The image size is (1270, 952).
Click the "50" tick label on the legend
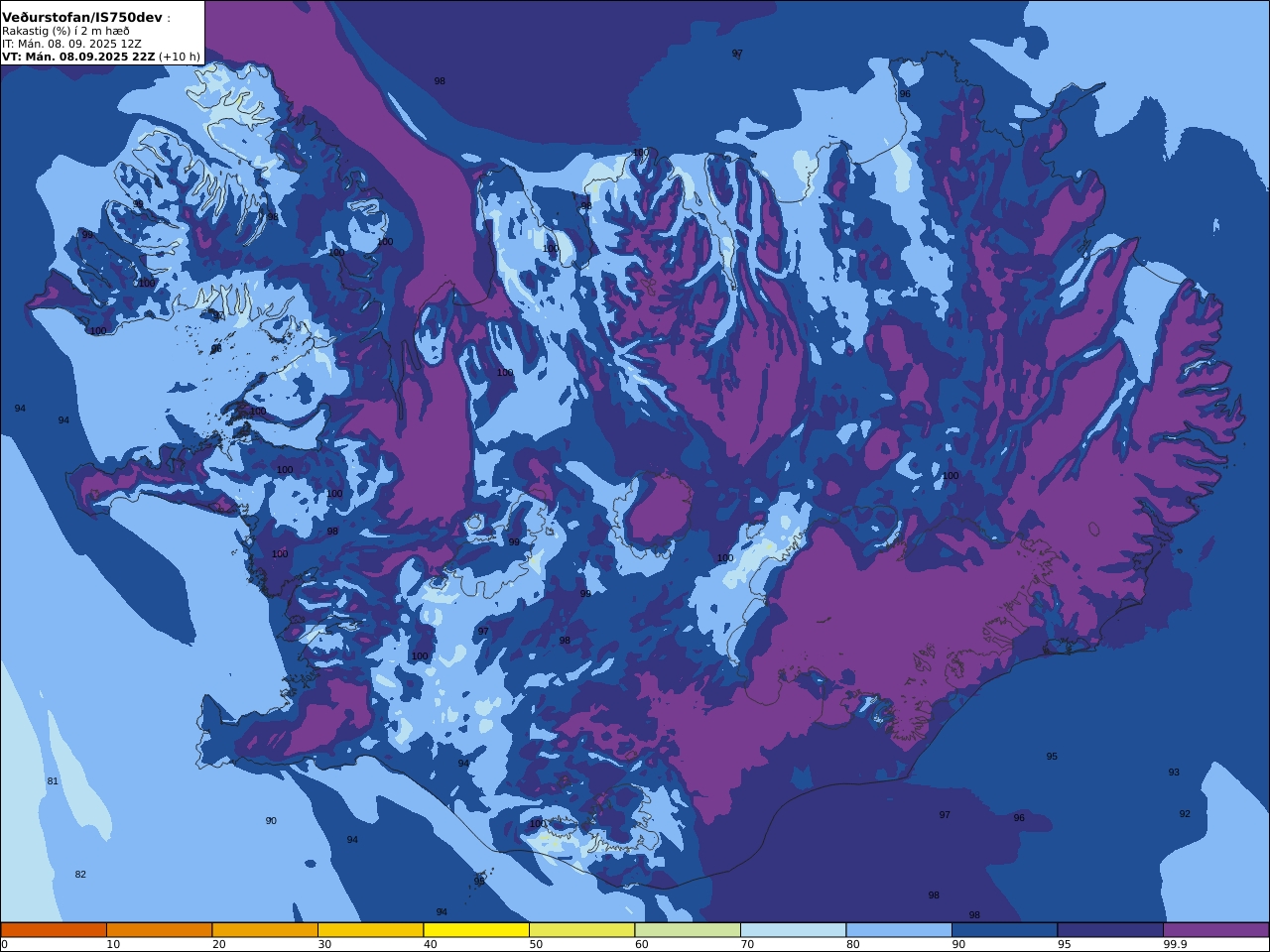[536, 944]
